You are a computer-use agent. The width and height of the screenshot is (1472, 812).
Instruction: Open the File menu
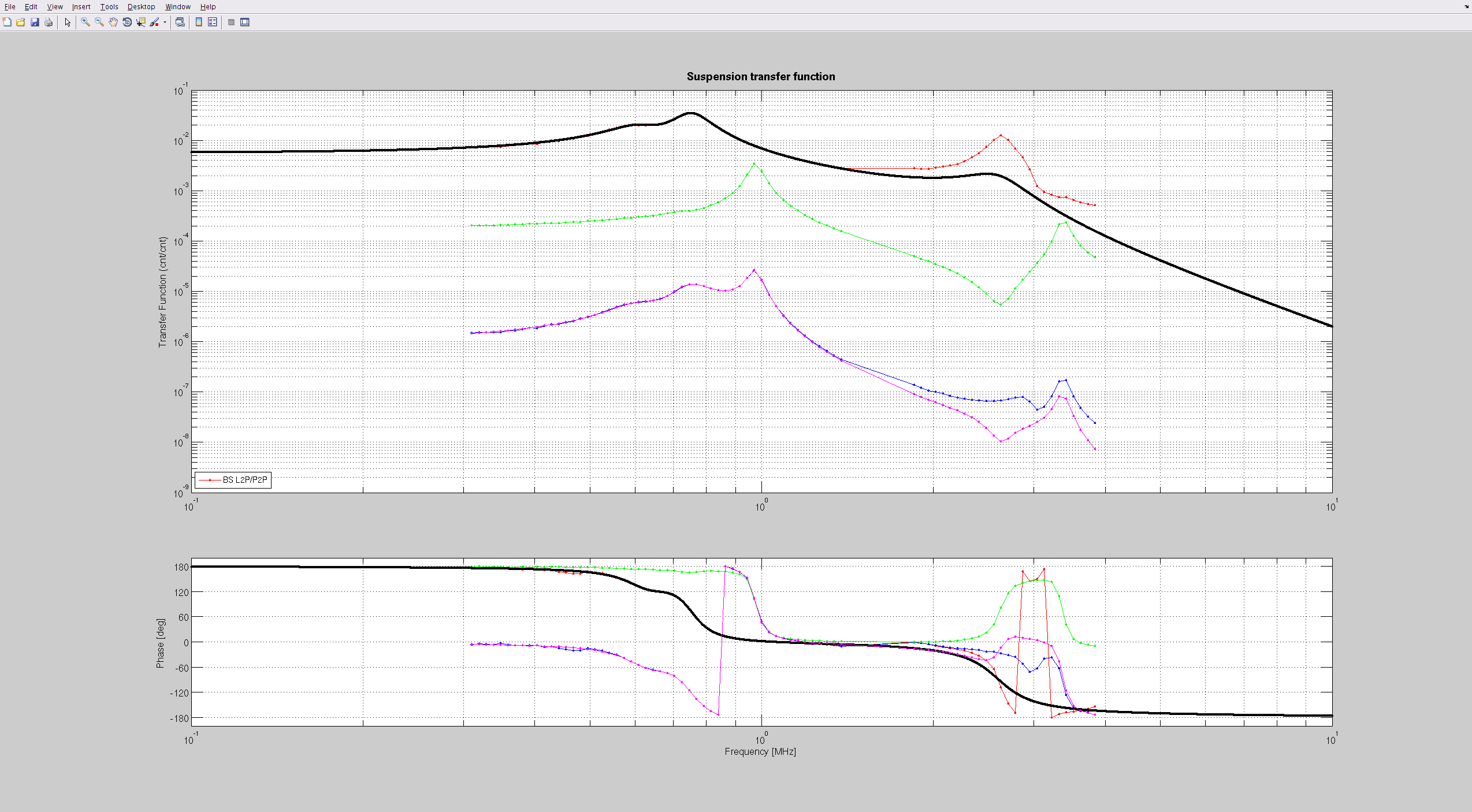(x=10, y=7)
